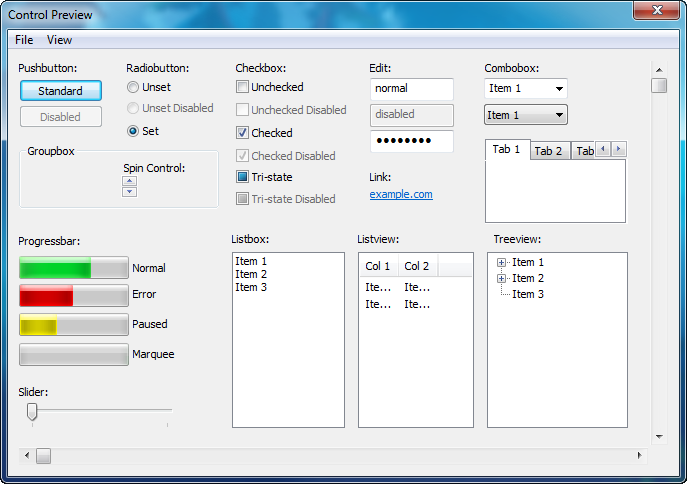Viewport: 687px width, 484px height.
Task: Click the tab strip left scroll arrow
Action: point(603,149)
